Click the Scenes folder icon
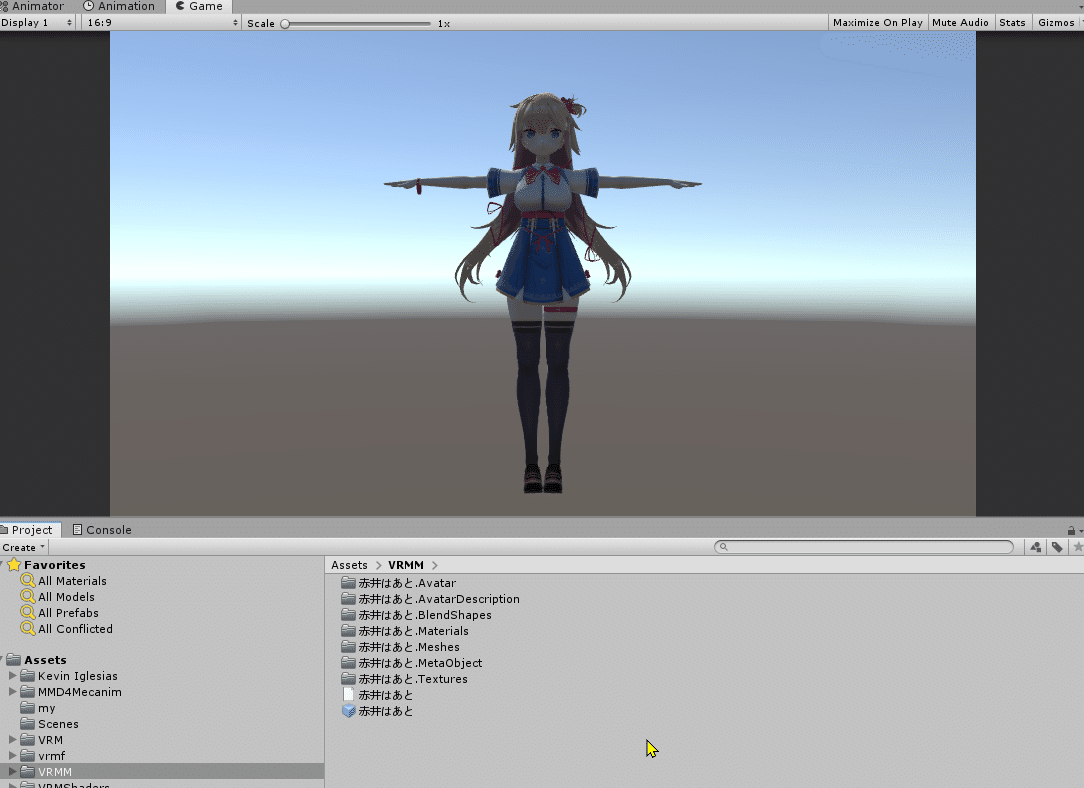 coord(28,723)
